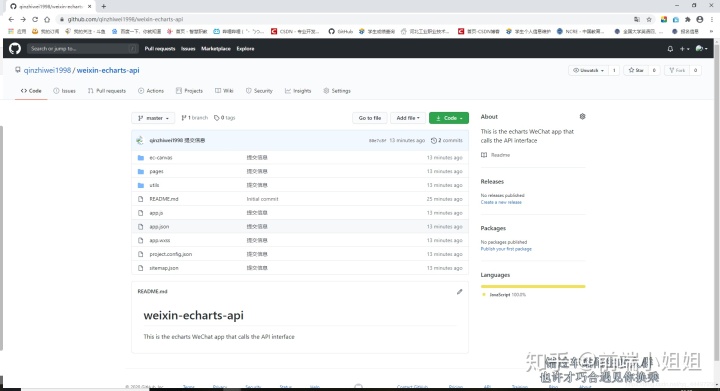Image resolution: width=720 pixels, height=391 pixels.
Task: Open the weixin-echarts-api repository link
Action: click(108, 70)
